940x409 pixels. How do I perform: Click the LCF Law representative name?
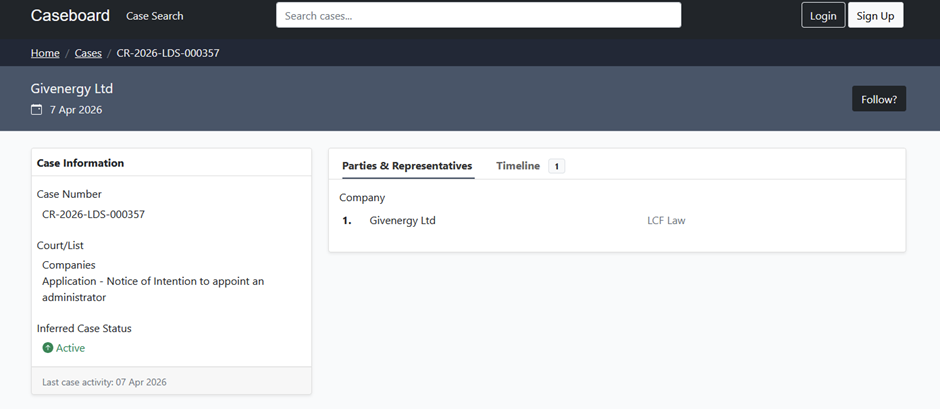coord(666,221)
